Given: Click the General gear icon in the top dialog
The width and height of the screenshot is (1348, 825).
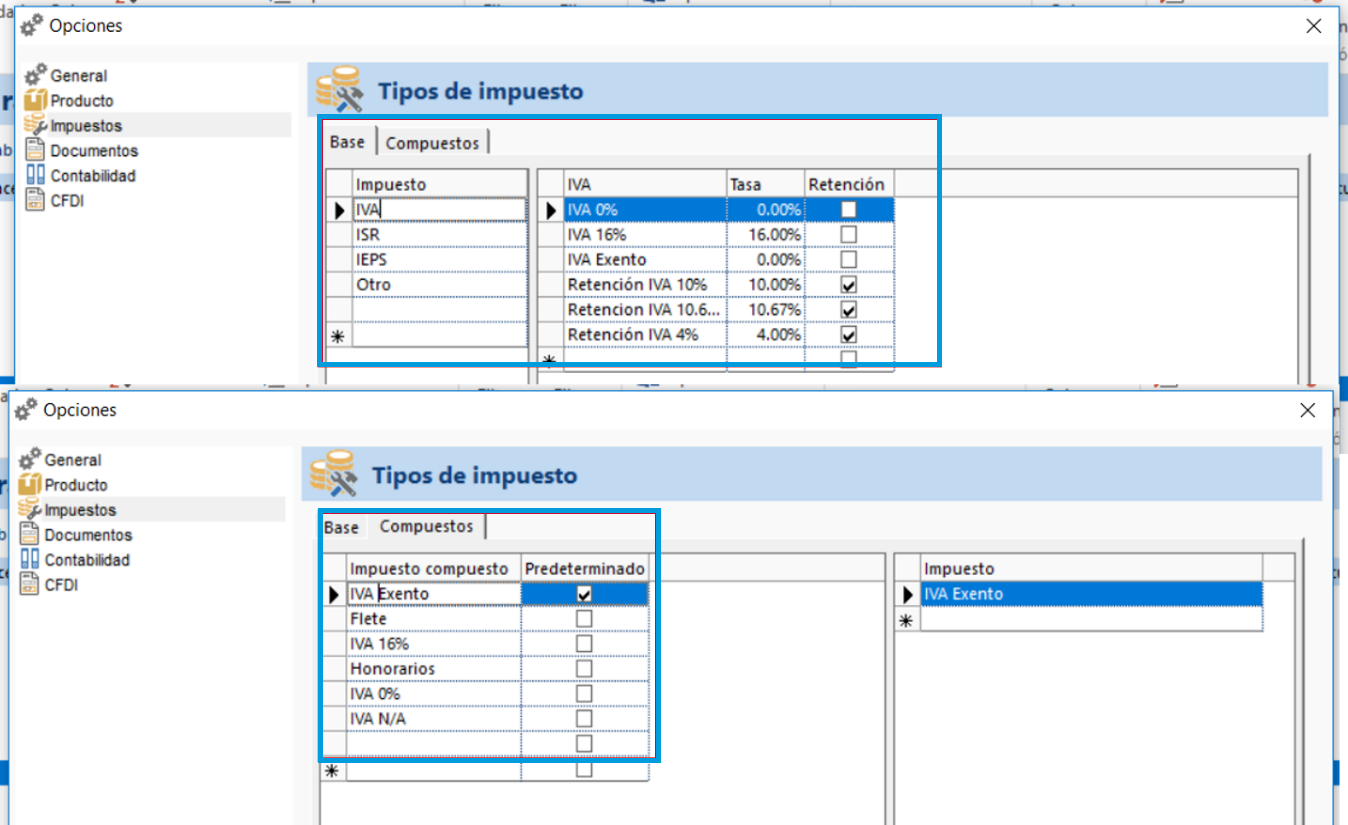Looking at the screenshot, I should coord(36,75).
